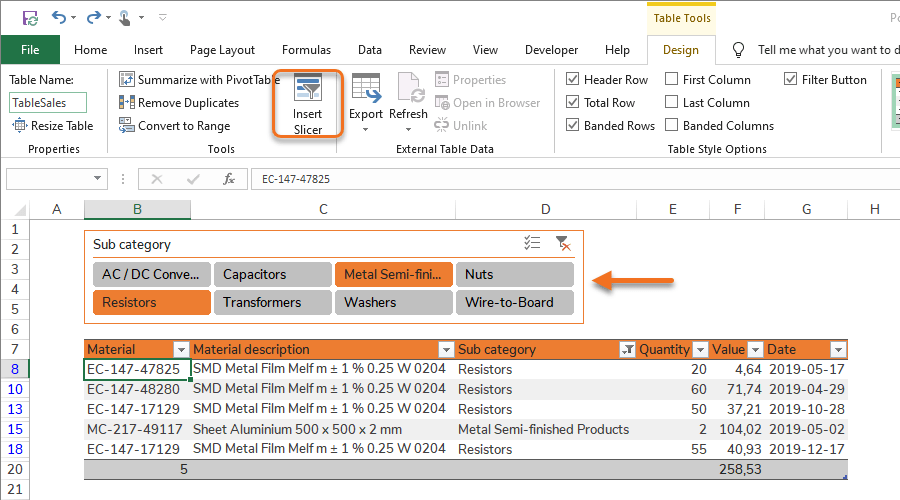Enable the First Column checkbox
The image size is (900, 500).
coord(672,80)
